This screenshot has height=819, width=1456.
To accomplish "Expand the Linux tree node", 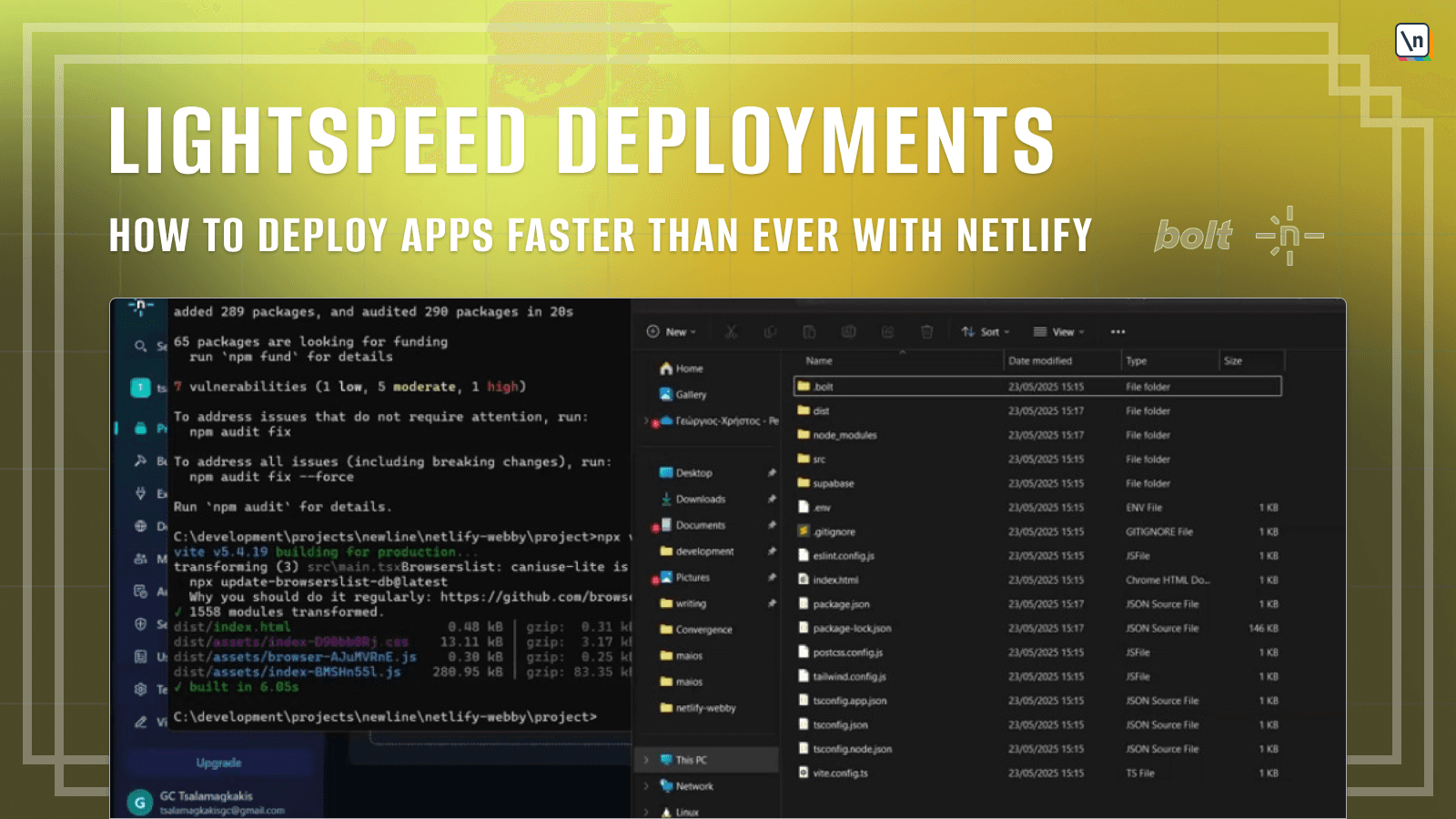I will [647, 812].
